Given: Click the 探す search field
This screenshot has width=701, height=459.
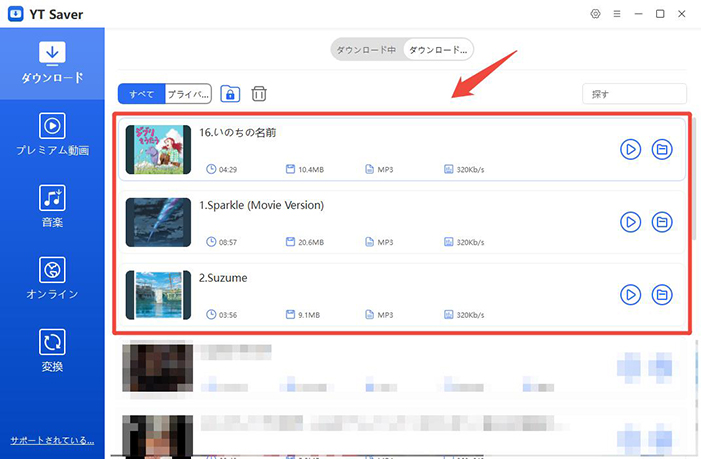Looking at the screenshot, I should (634, 94).
